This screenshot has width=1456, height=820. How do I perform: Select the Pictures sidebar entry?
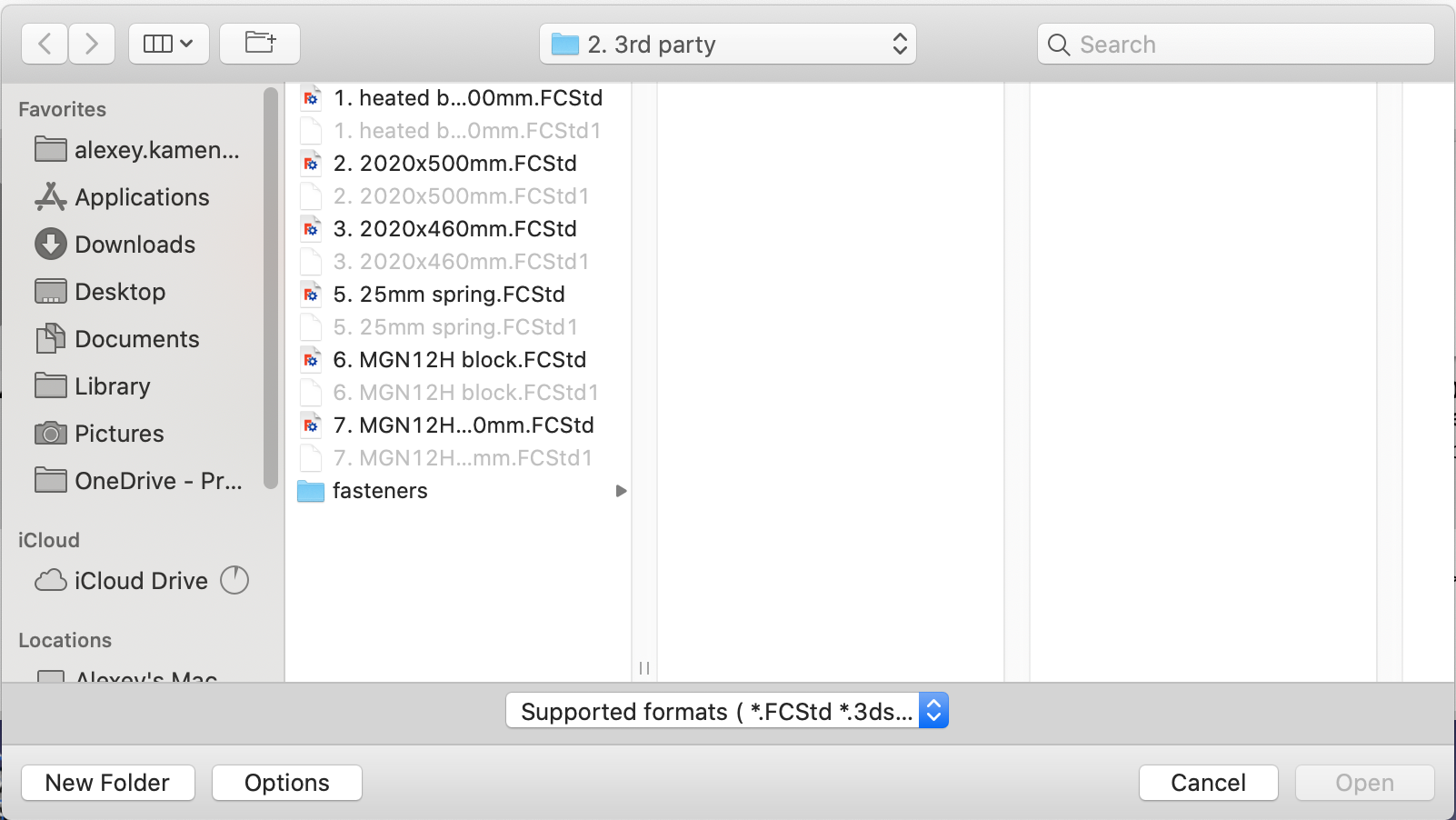[x=119, y=434]
